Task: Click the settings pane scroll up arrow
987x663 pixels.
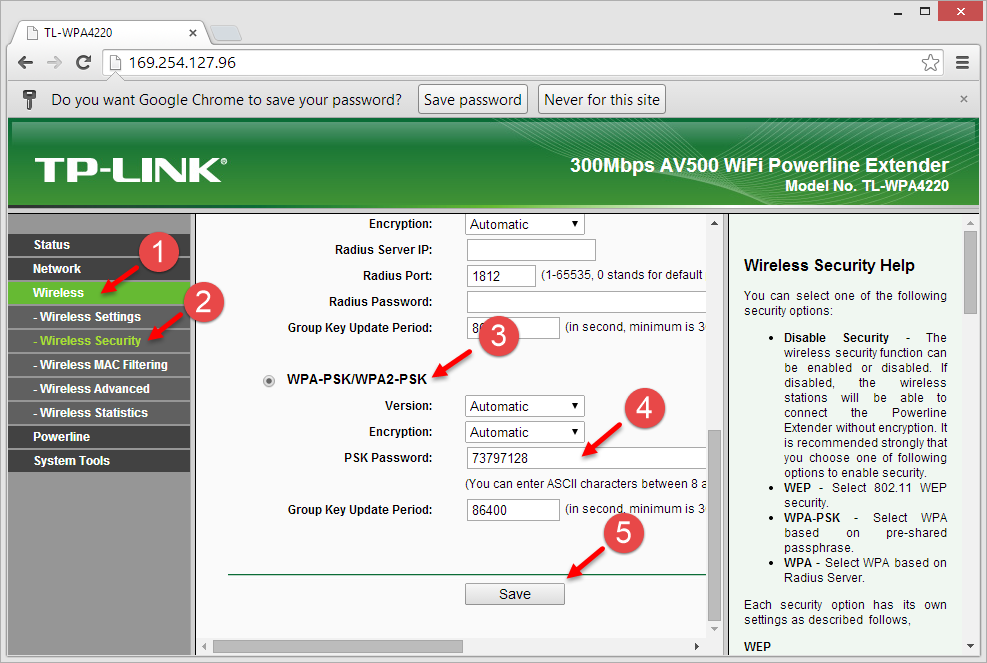Action: [x=714, y=223]
